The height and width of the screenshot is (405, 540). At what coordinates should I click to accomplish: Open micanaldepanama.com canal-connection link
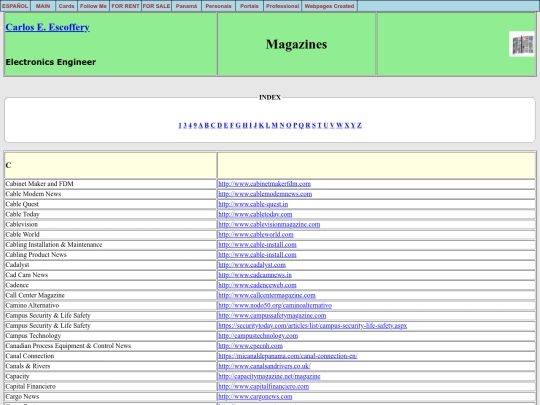tap(288, 356)
